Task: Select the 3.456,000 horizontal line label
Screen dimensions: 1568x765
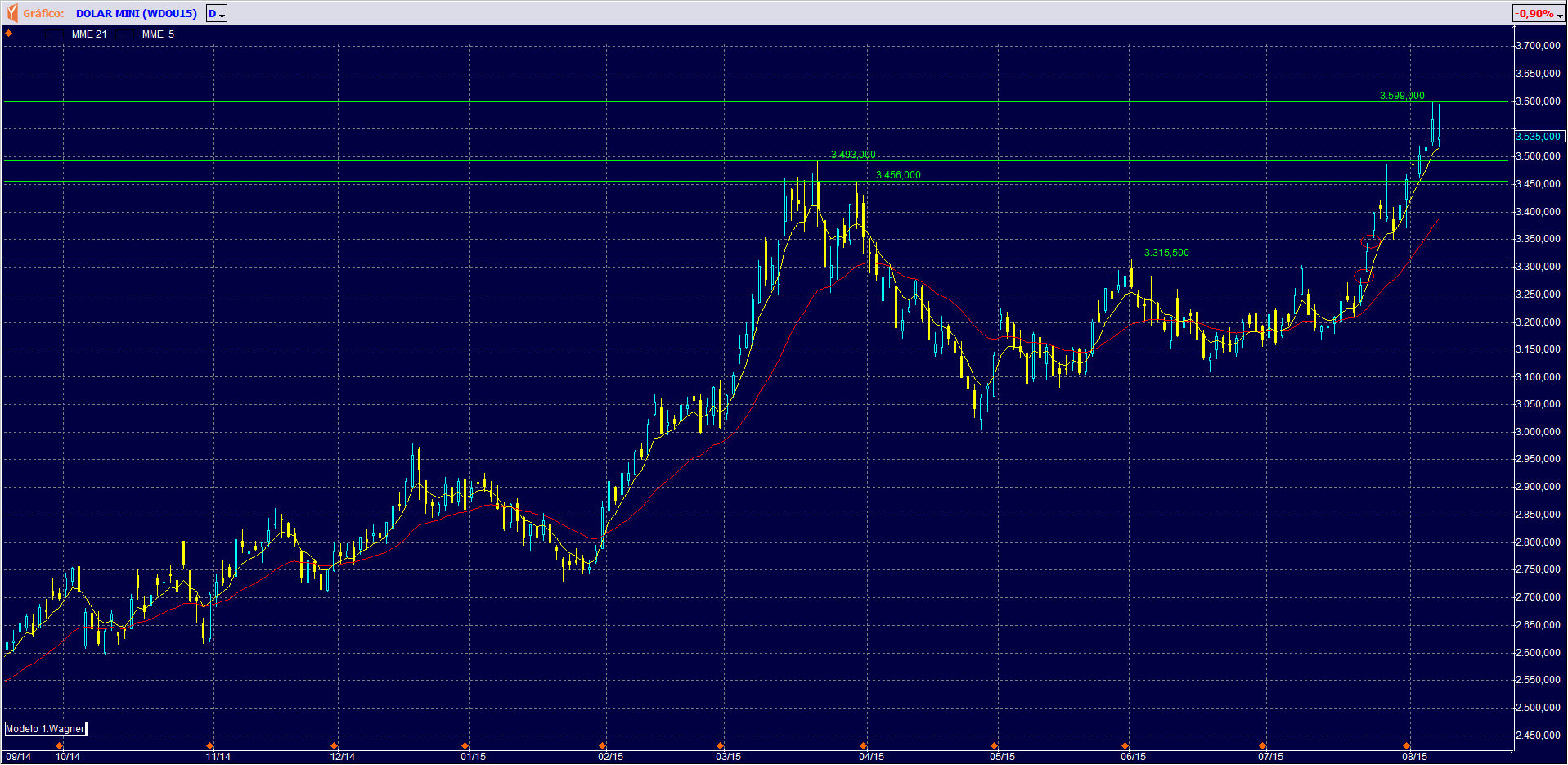Action: (898, 175)
